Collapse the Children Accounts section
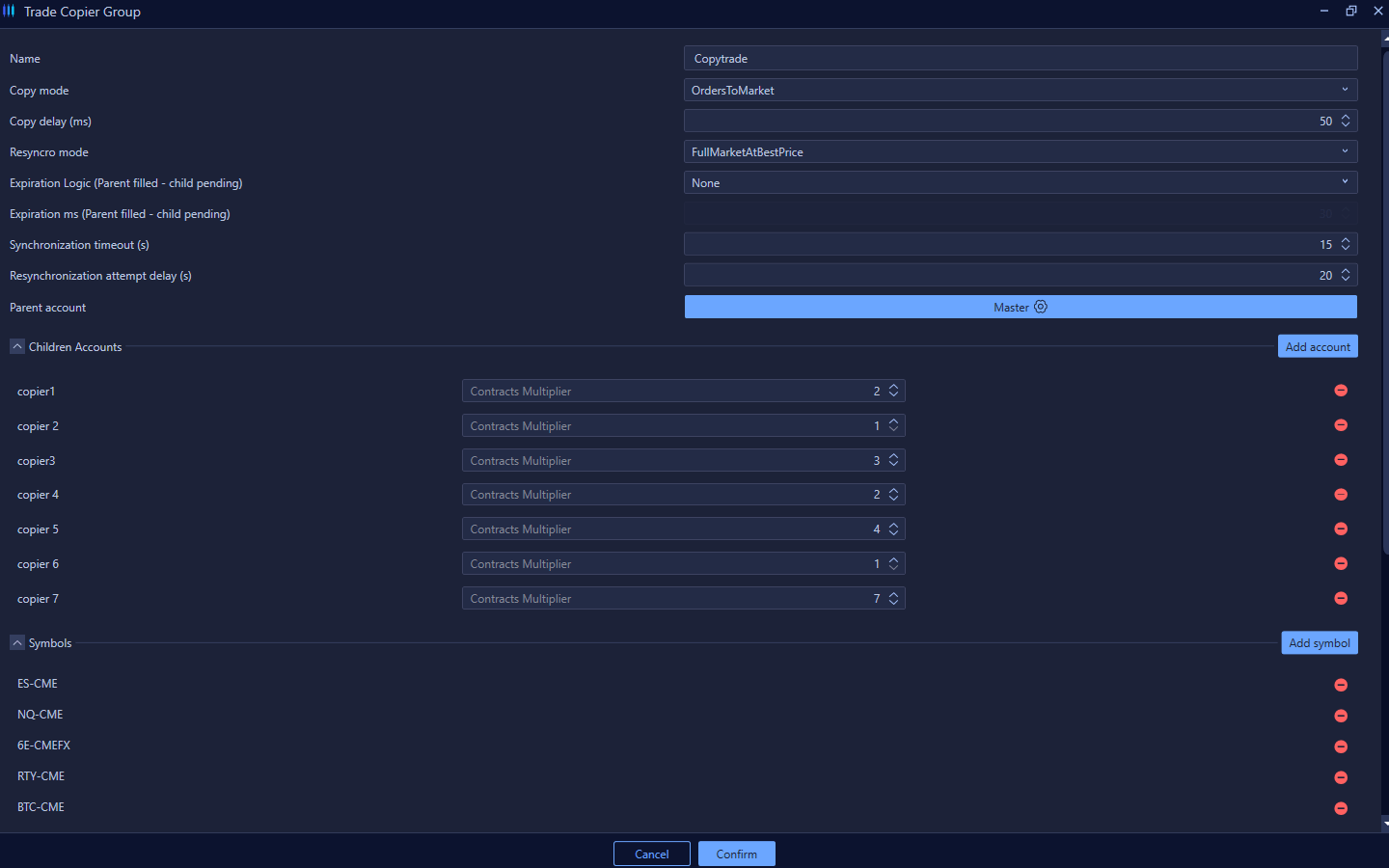 coord(17,346)
